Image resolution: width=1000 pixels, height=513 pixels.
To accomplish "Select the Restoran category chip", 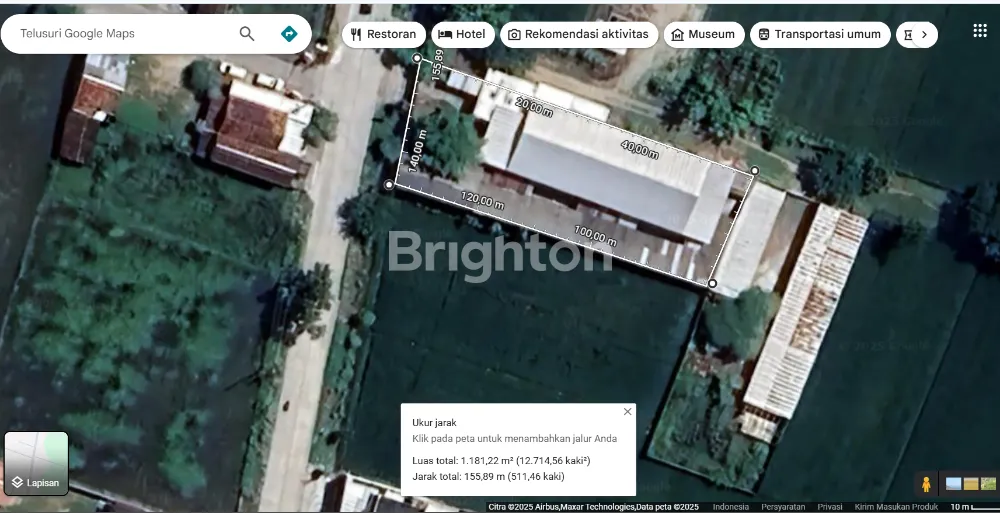I will pyautogui.click(x=384, y=34).
